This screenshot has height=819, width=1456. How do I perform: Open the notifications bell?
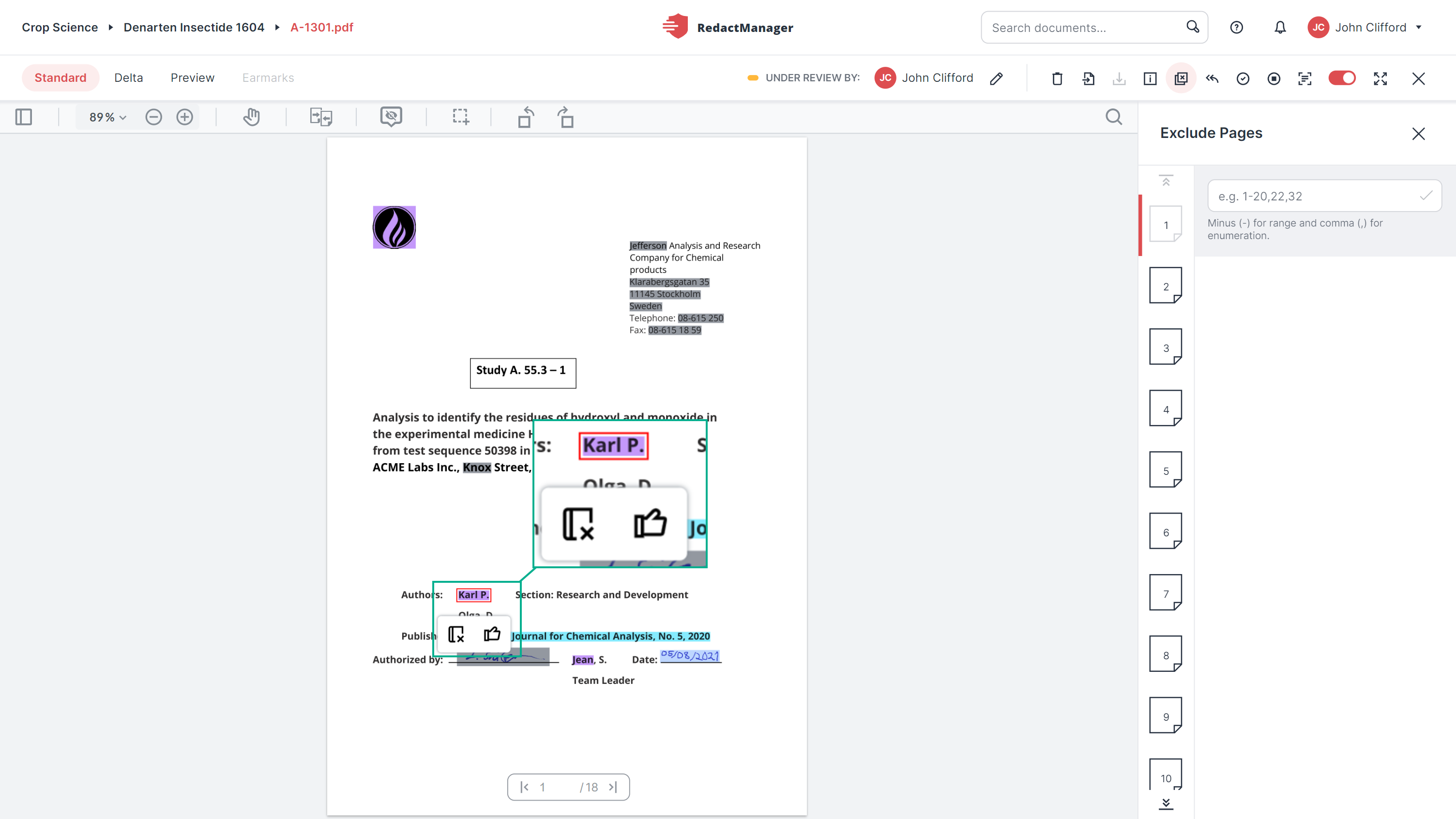pos(1280,27)
